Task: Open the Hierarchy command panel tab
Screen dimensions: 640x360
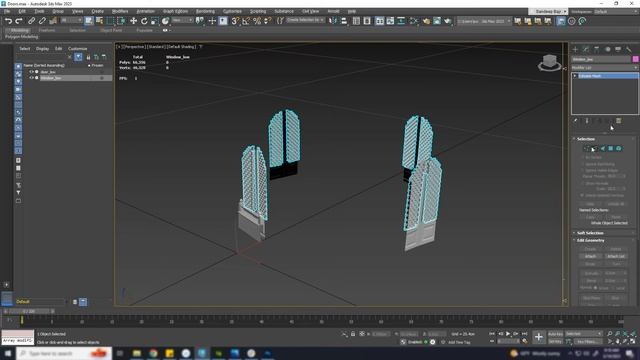Action: (x=597, y=49)
